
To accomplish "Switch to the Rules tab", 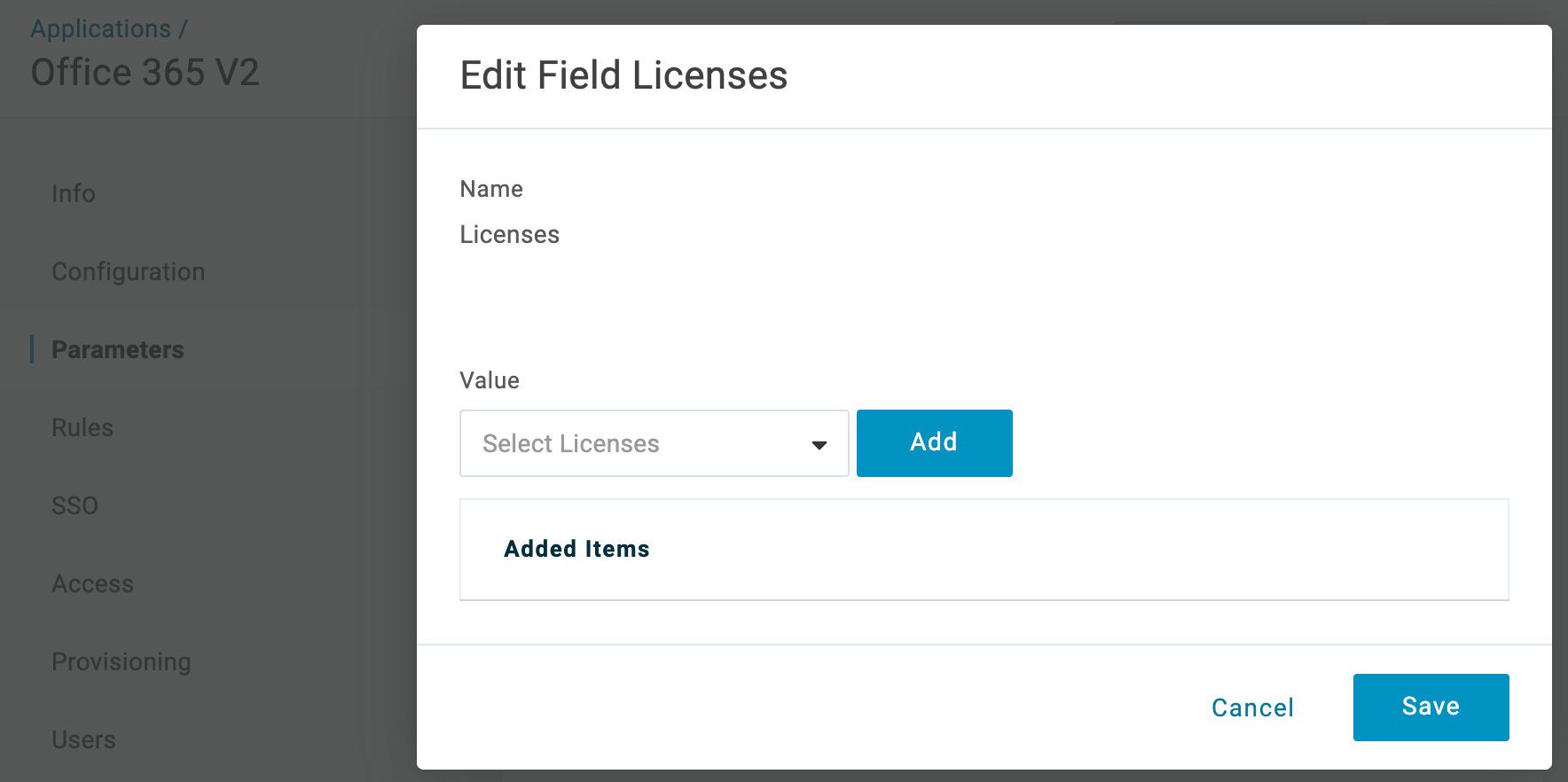I will click(82, 427).
